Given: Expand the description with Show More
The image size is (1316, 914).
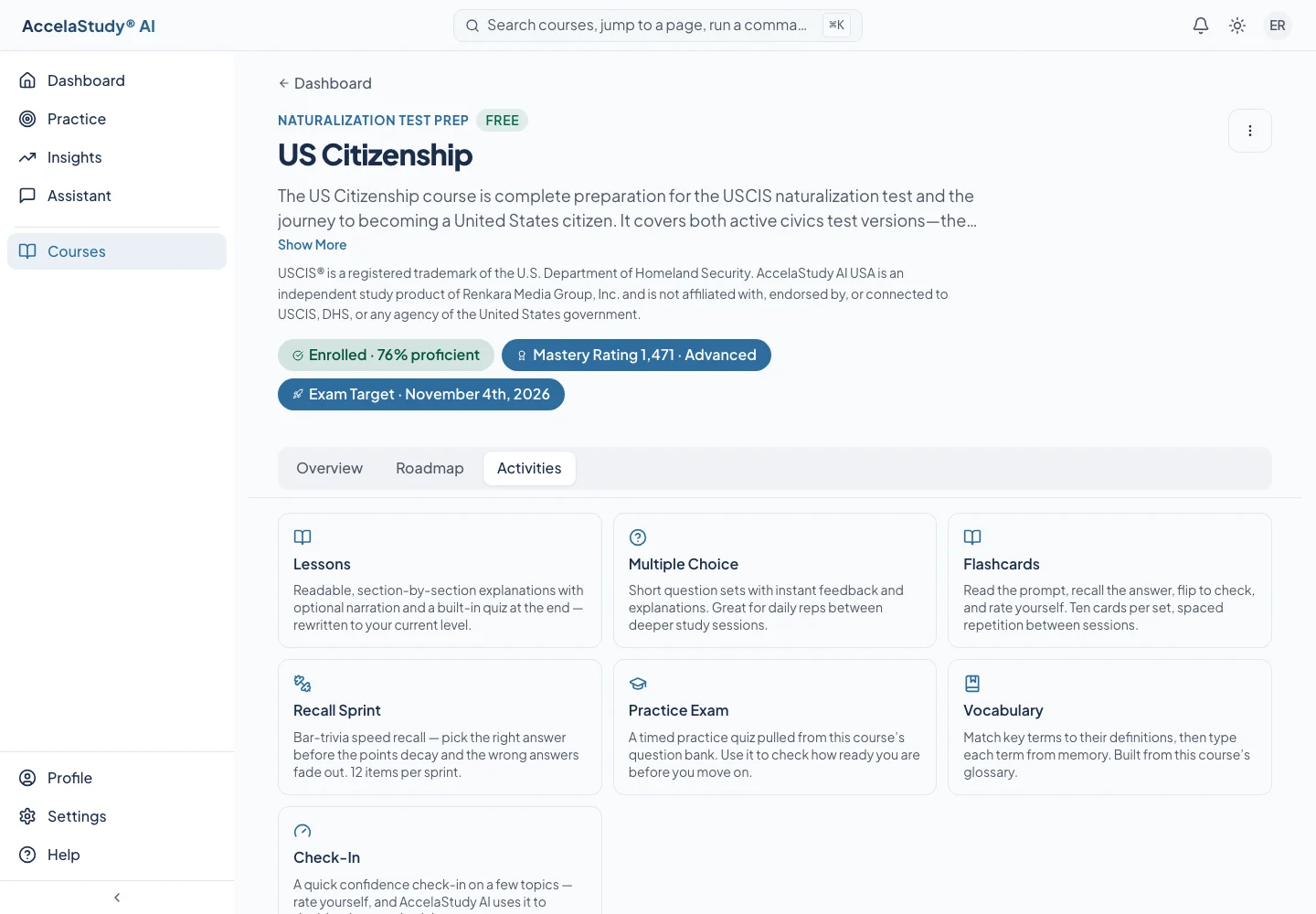Looking at the screenshot, I should tap(312, 245).
